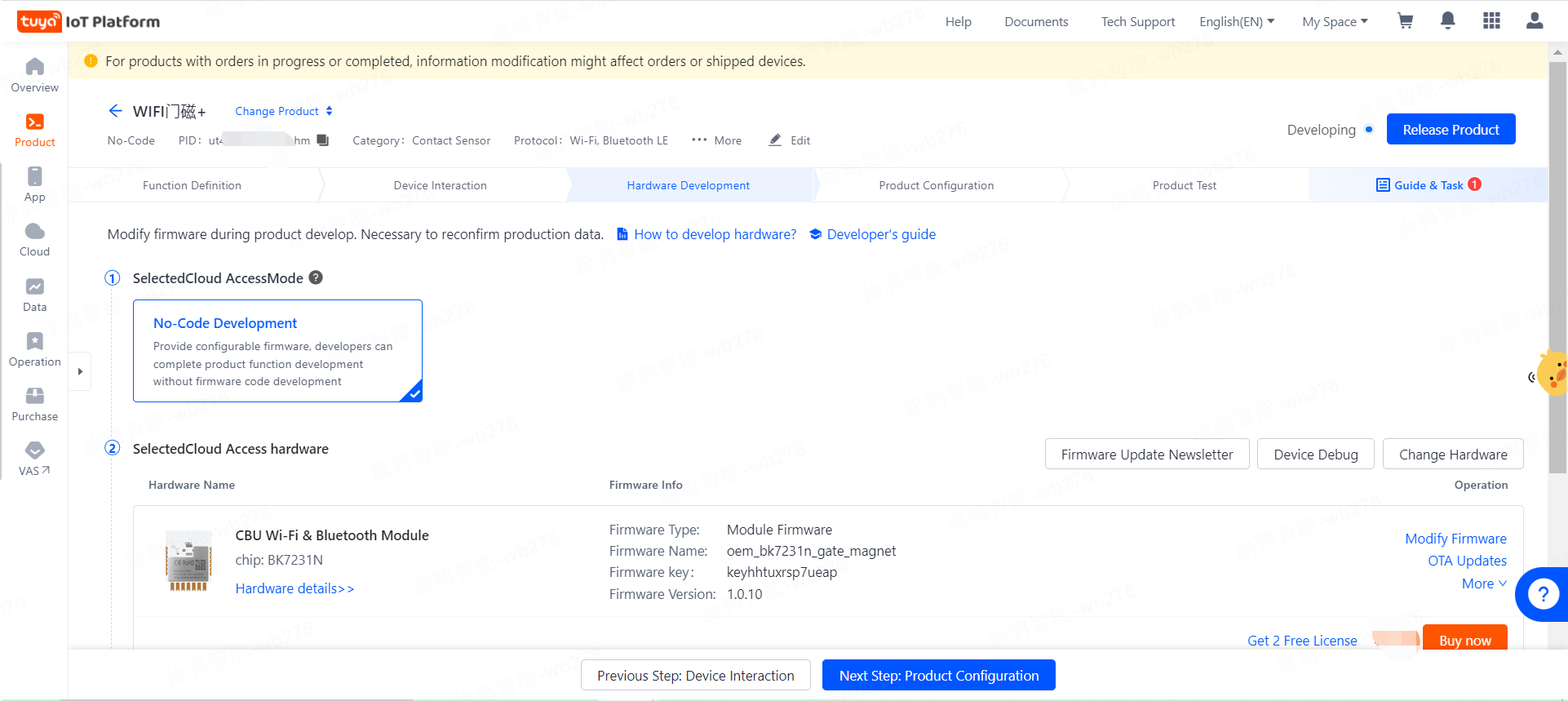Image resolution: width=1568 pixels, height=701 pixels.
Task: Copy the PID with the copy icon
Action: coord(323,140)
